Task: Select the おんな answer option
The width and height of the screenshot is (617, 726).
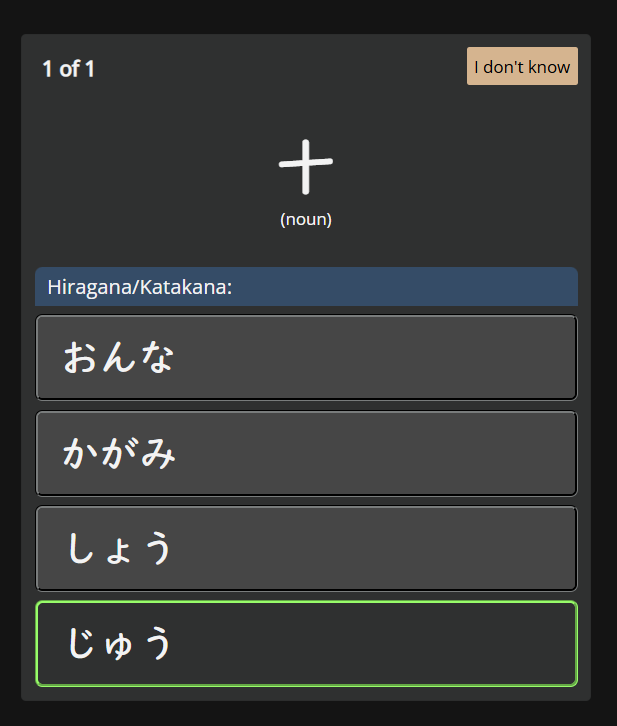Action: (306, 358)
